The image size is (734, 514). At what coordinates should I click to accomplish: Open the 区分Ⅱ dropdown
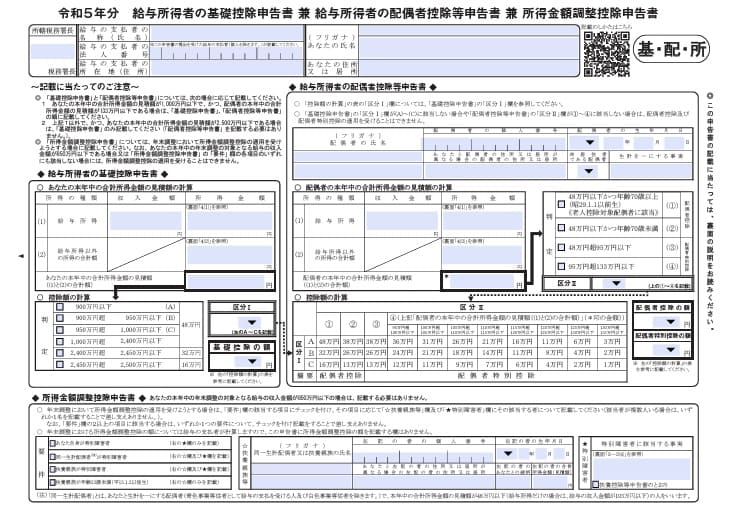click(x=616, y=283)
